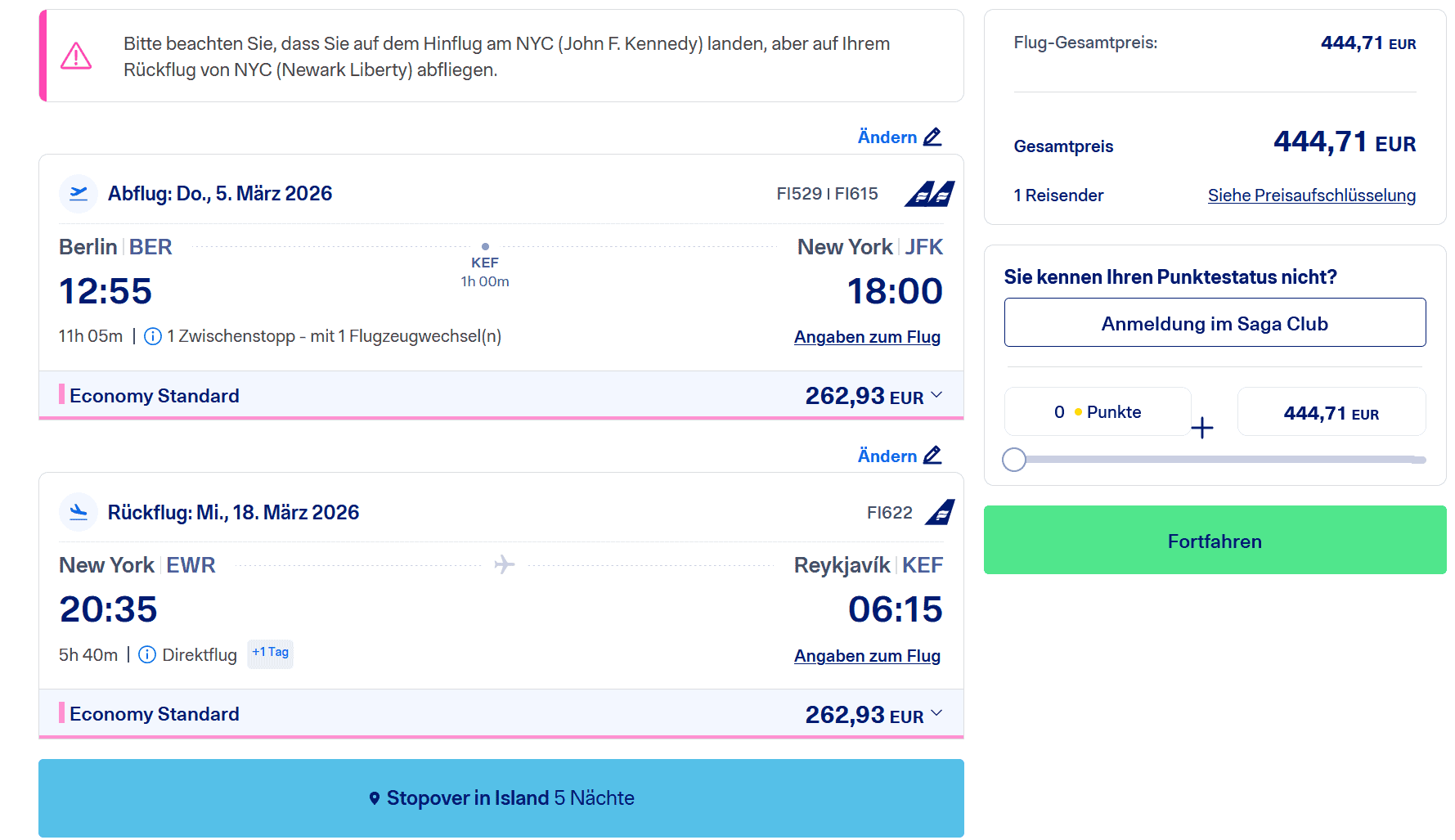Open Angaben zum Flug for the Berlin departure
Image resolution: width=1455 pixels, height=840 pixels.
(867, 337)
